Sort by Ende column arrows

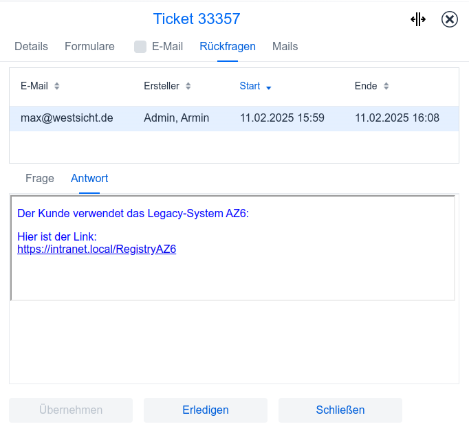coord(386,86)
